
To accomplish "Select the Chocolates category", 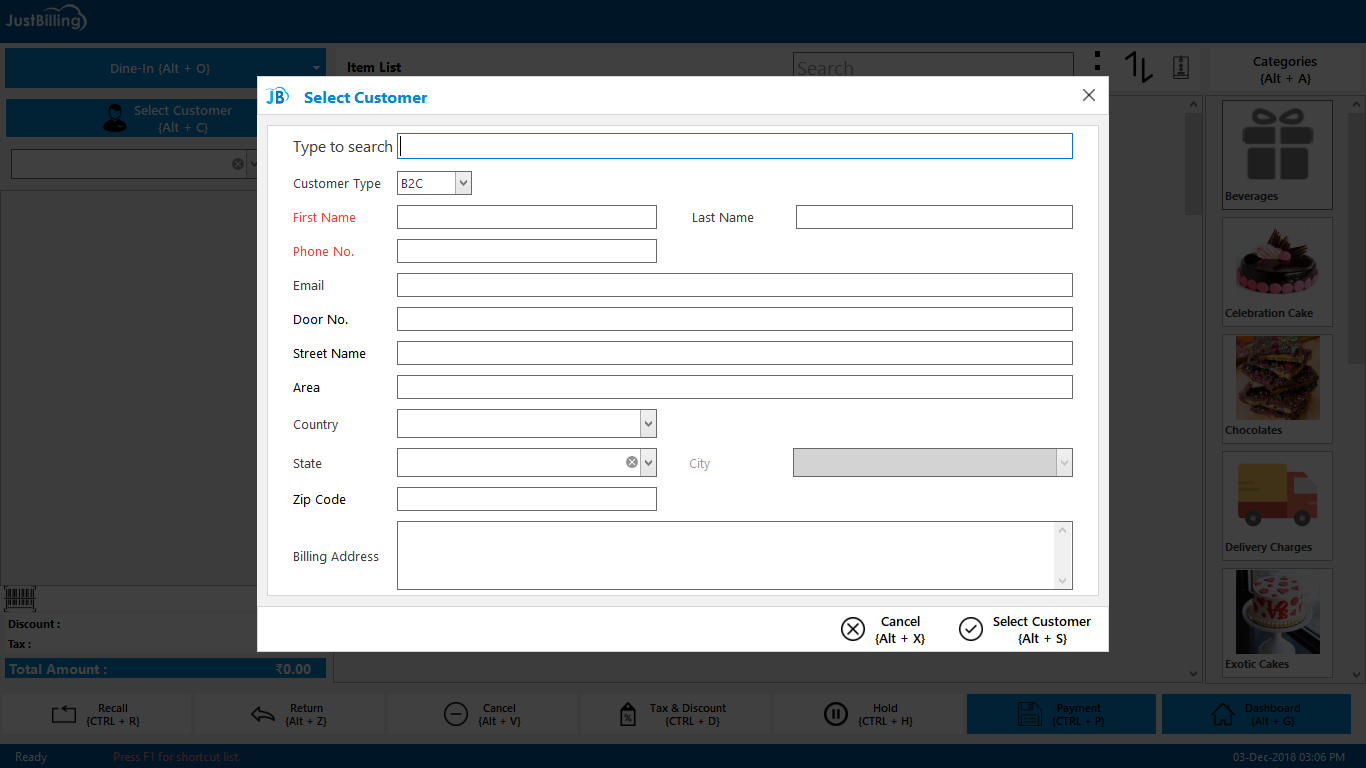I will (1277, 388).
